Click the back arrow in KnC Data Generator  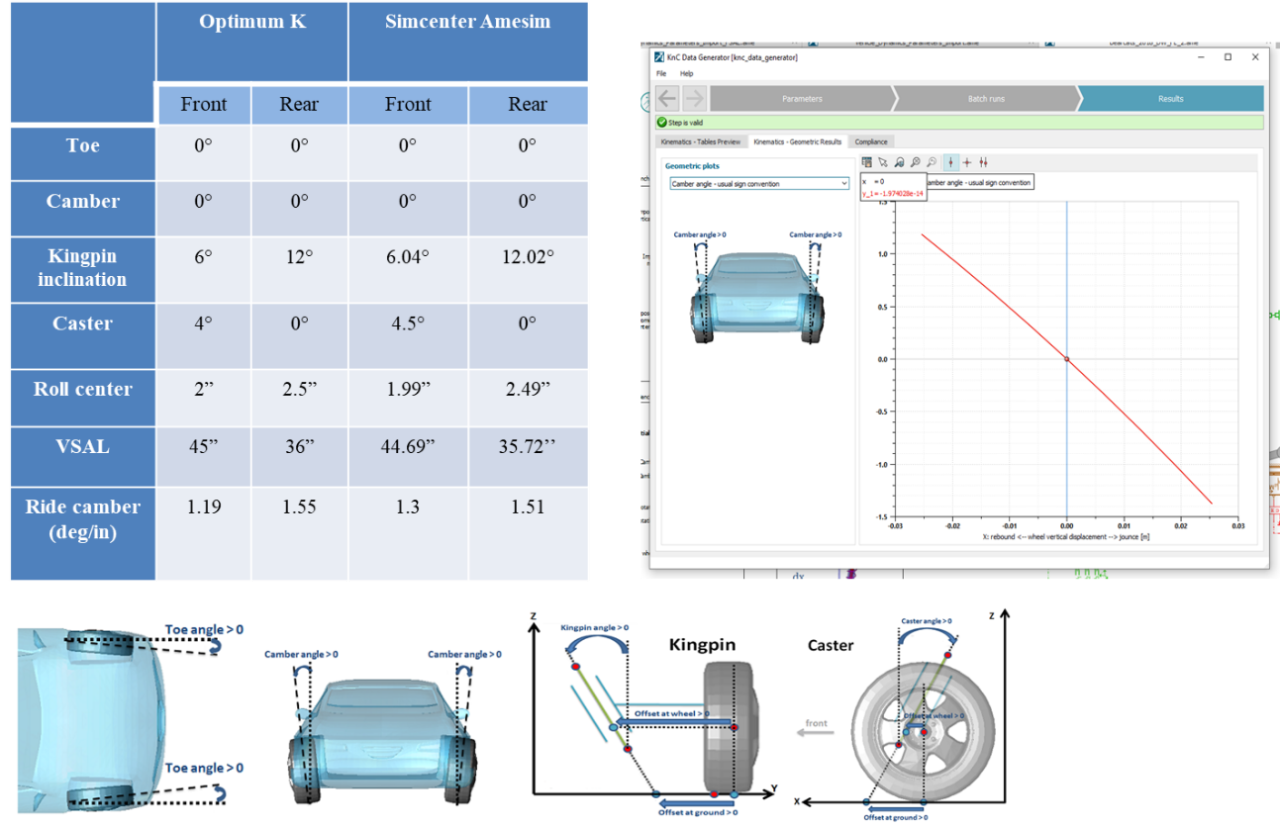(667, 98)
